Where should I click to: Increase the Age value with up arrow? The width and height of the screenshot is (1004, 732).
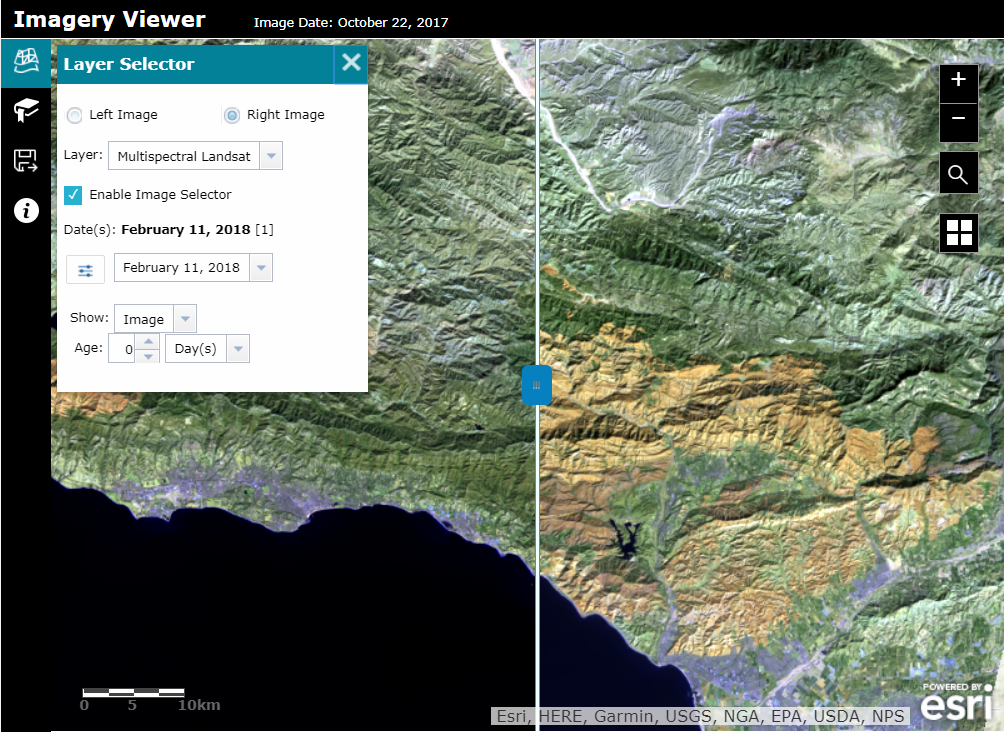click(x=148, y=341)
